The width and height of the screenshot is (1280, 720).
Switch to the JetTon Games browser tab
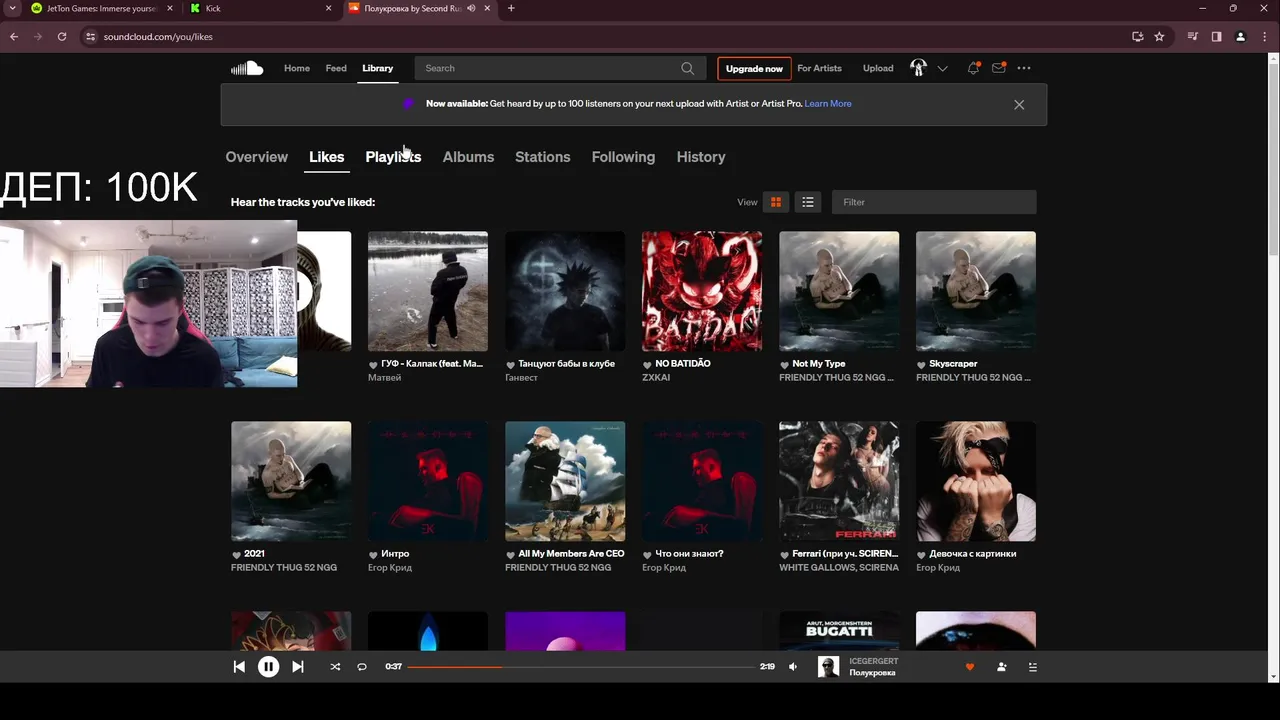100,8
